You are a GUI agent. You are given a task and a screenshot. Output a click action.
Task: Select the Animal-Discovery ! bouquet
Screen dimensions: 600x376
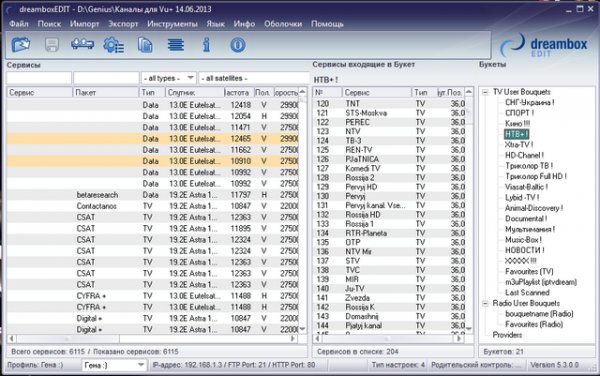tap(534, 208)
